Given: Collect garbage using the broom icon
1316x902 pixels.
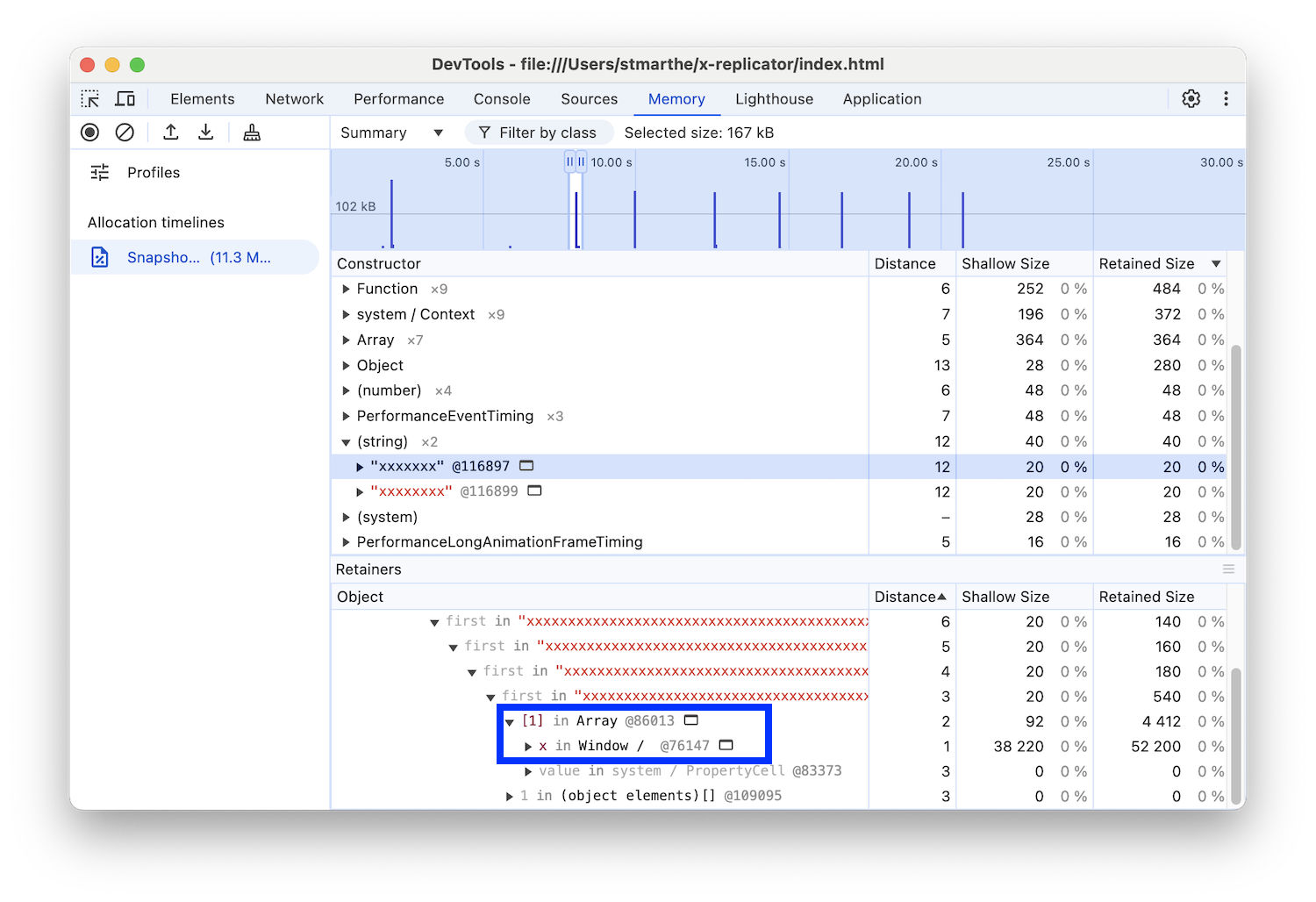Looking at the screenshot, I should click(x=251, y=132).
